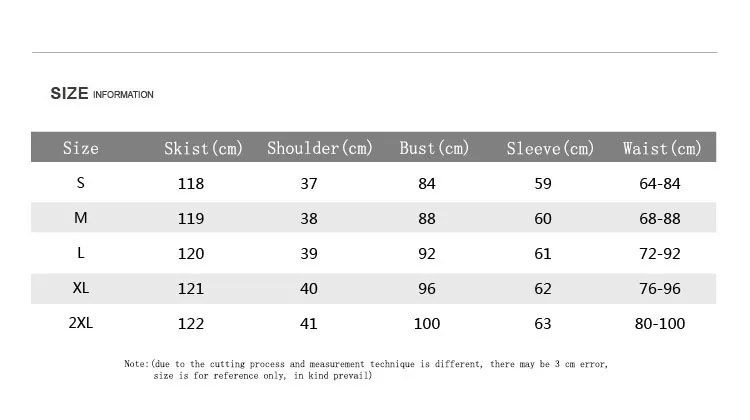Click the Sleeve(cm) column header

[550, 148]
